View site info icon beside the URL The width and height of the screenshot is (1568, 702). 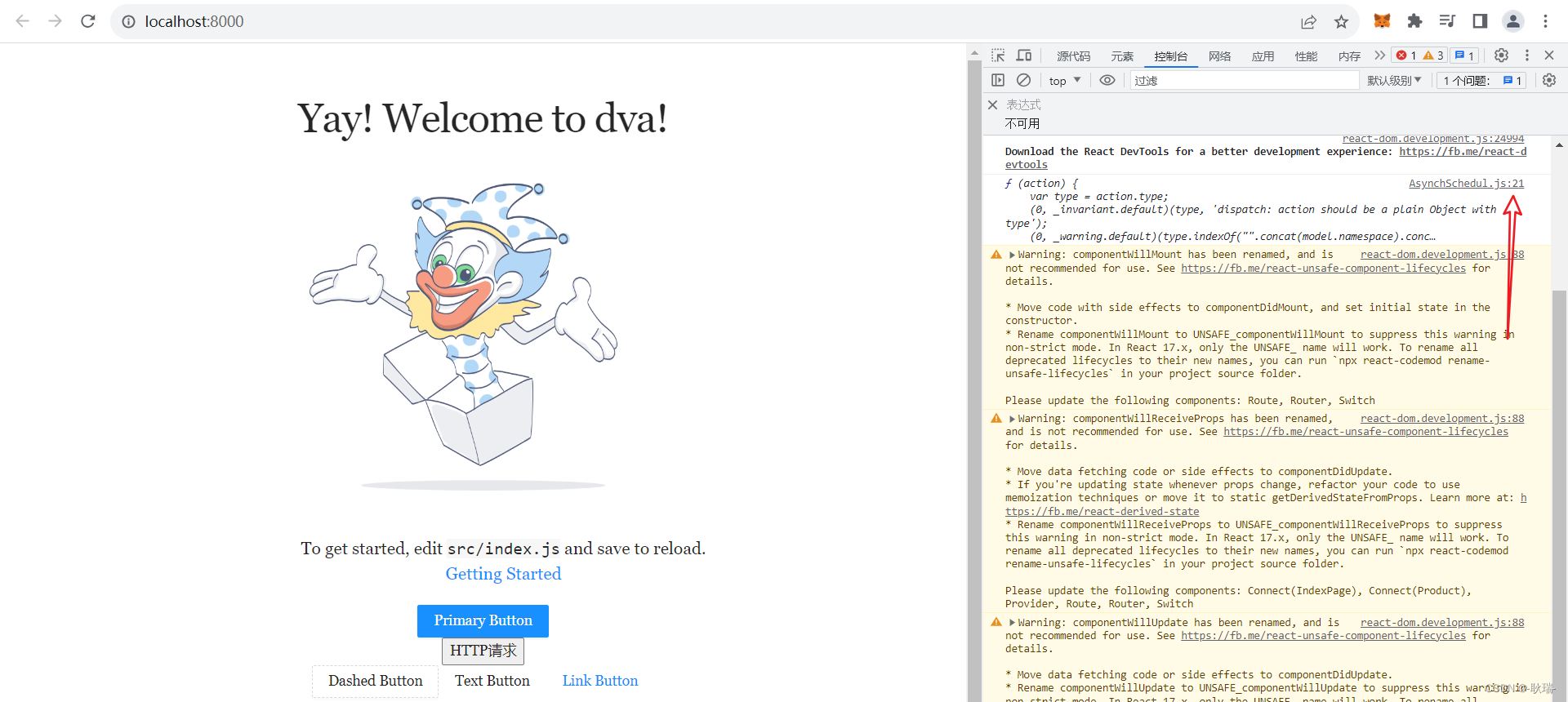click(128, 22)
